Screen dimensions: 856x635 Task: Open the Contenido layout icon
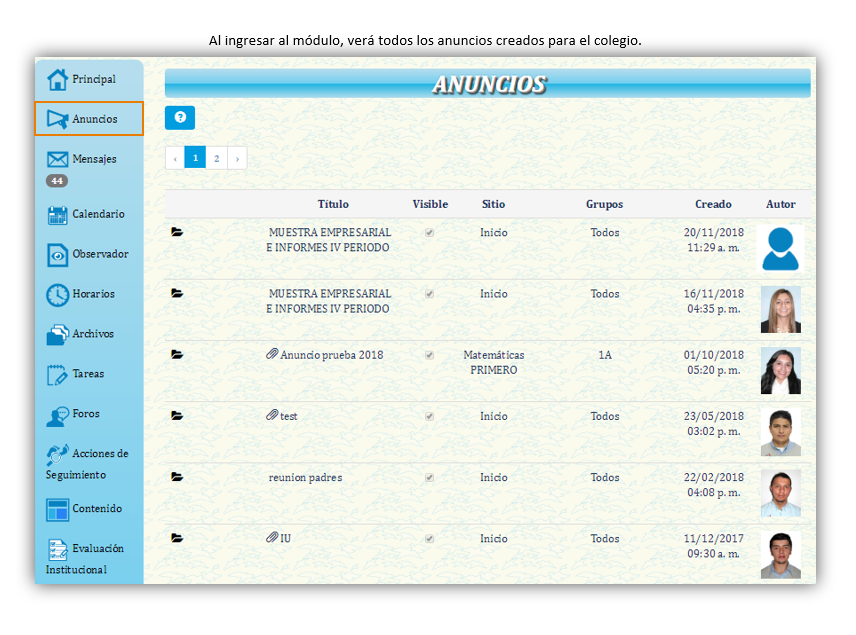click(57, 510)
